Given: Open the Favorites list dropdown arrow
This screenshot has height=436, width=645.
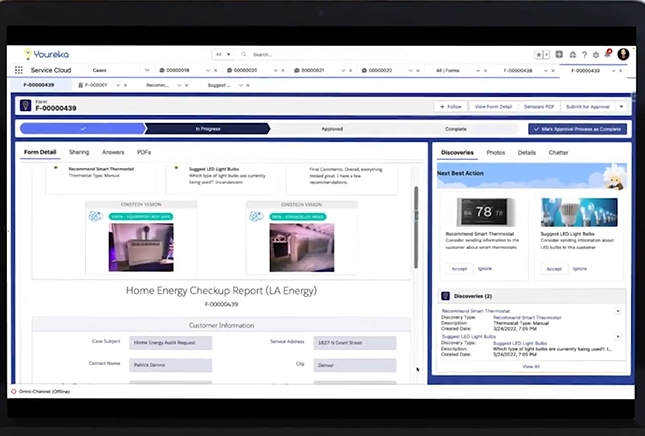Looking at the screenshot, I should (547, 54).
